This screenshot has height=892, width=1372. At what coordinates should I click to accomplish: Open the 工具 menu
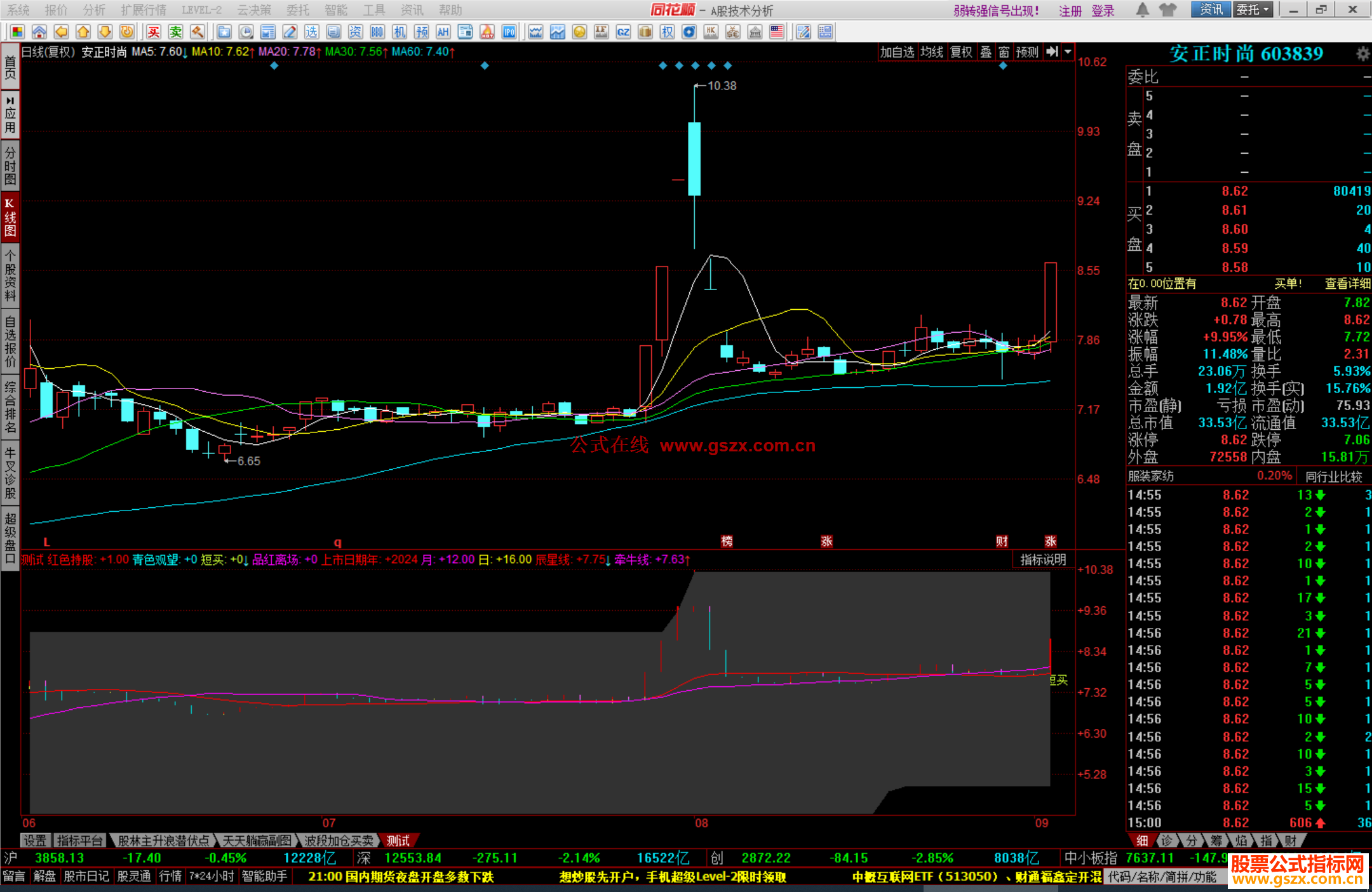374,10
